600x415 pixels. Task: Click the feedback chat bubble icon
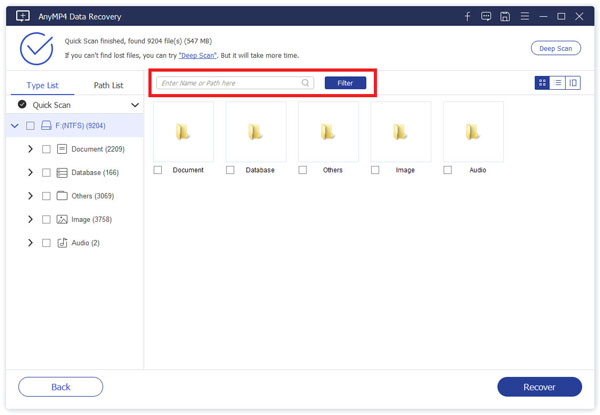pyautogui.click(x=486, y=17)
